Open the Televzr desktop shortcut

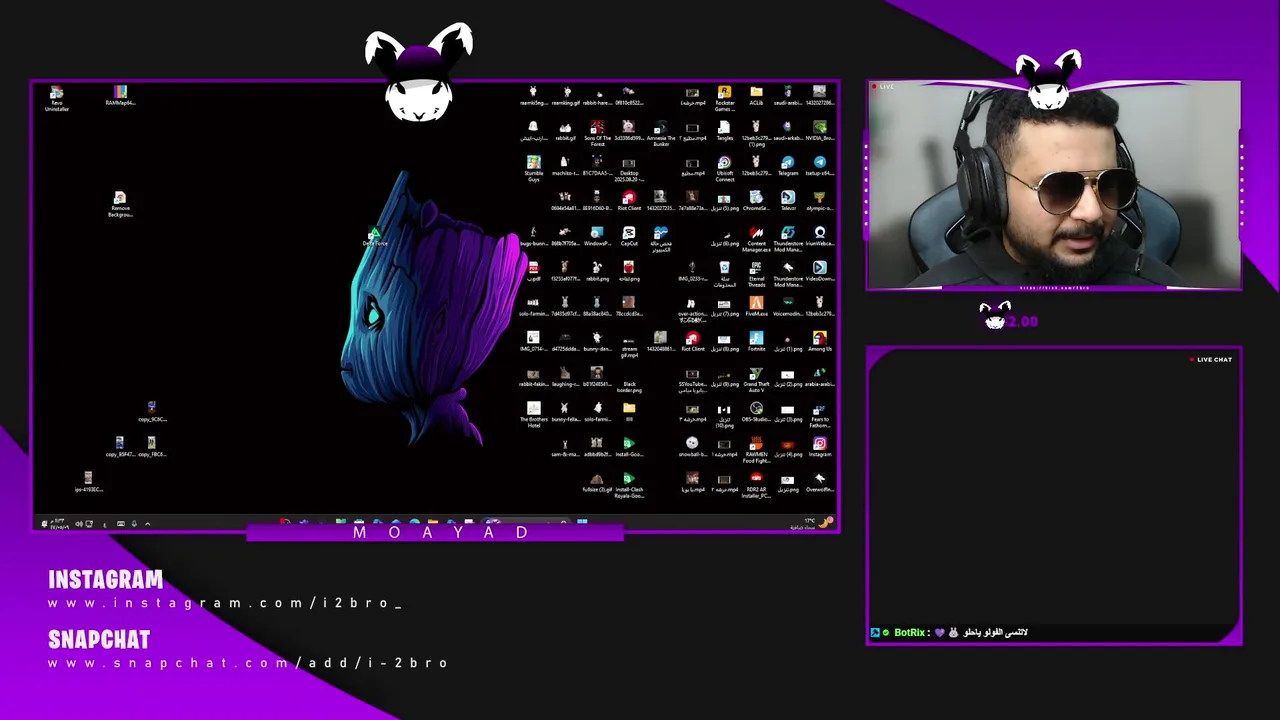[788, 201]
